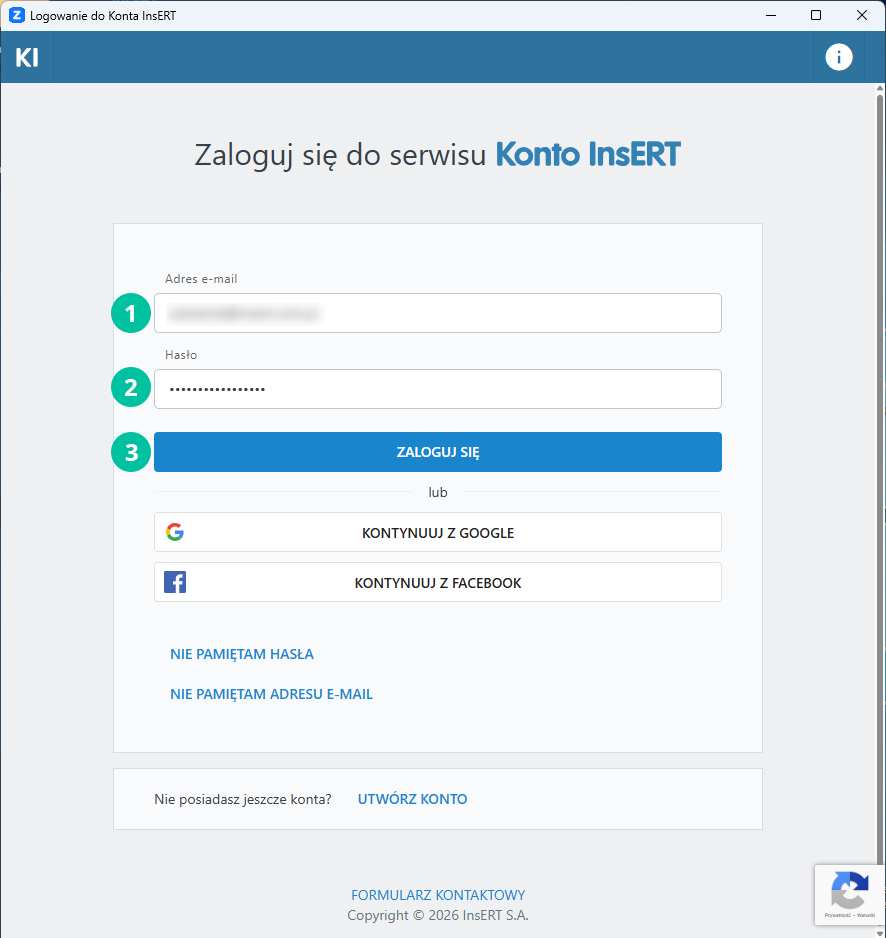This screenshot has width=886, height=938.
Task: Continue with Google sign-in button
Action: point(437,532)
